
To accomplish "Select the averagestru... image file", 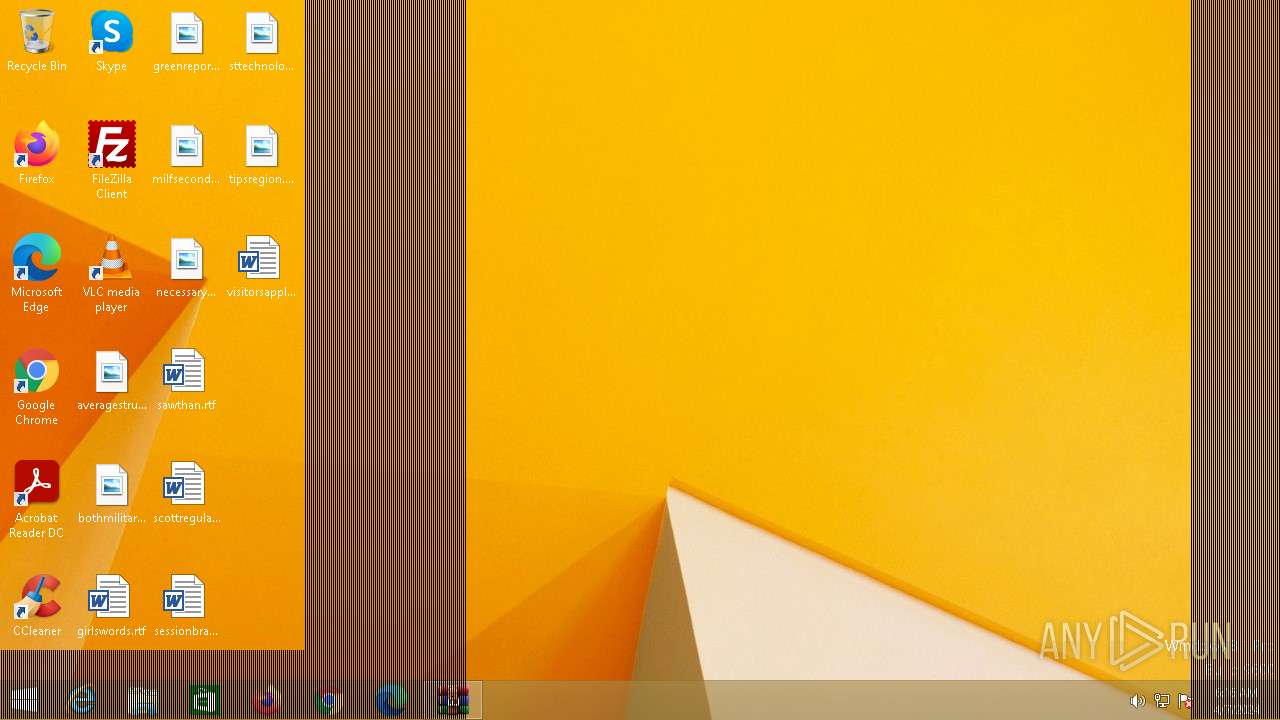I will pos(111,380).
